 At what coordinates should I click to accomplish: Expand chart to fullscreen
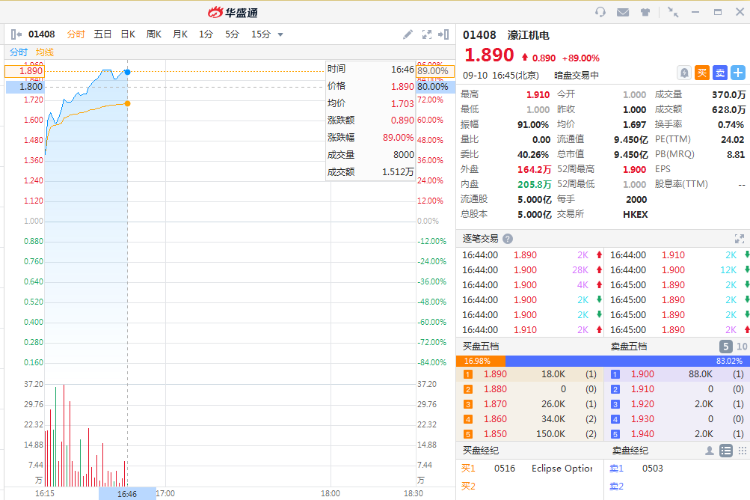point(427,34)
